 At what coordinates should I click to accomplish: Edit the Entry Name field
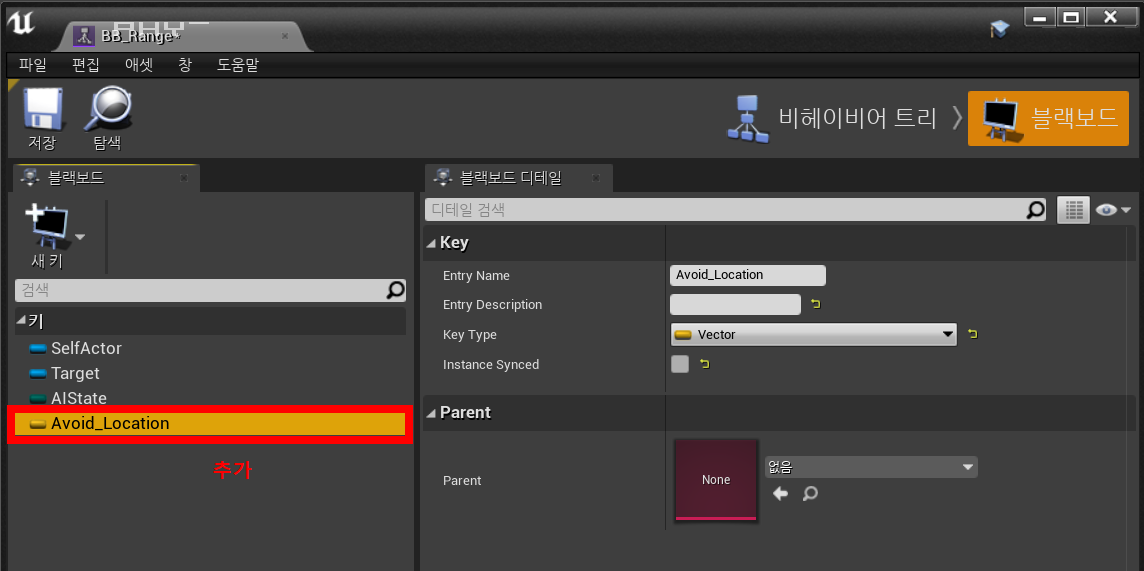point(748,275)
